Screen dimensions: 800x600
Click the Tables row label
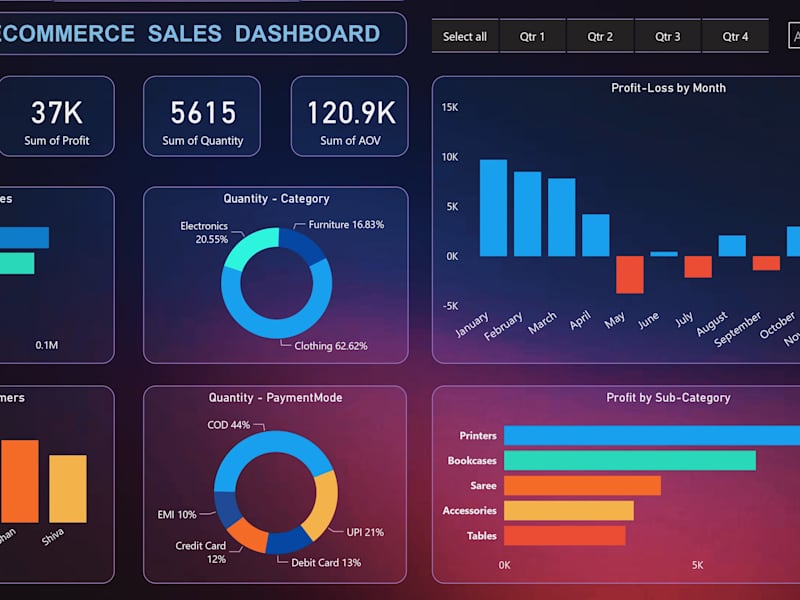[x=482, y=536]
